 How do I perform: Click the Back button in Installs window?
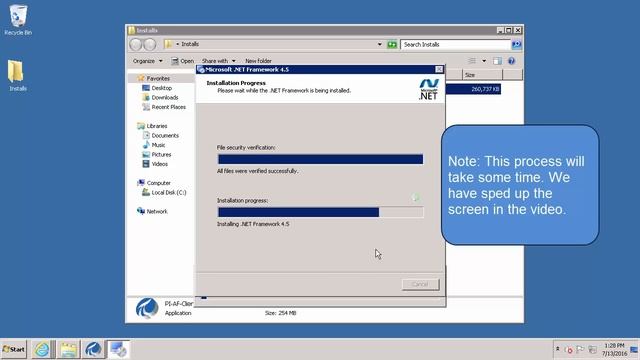[136, 44]
